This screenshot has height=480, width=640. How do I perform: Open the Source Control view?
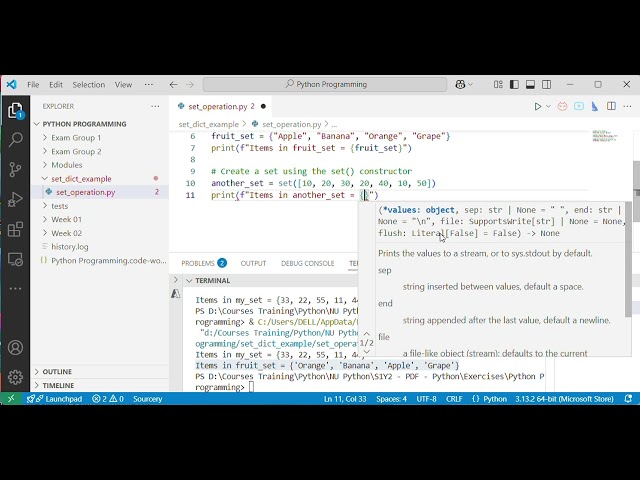pyautogui.click(x=15, y=169)
